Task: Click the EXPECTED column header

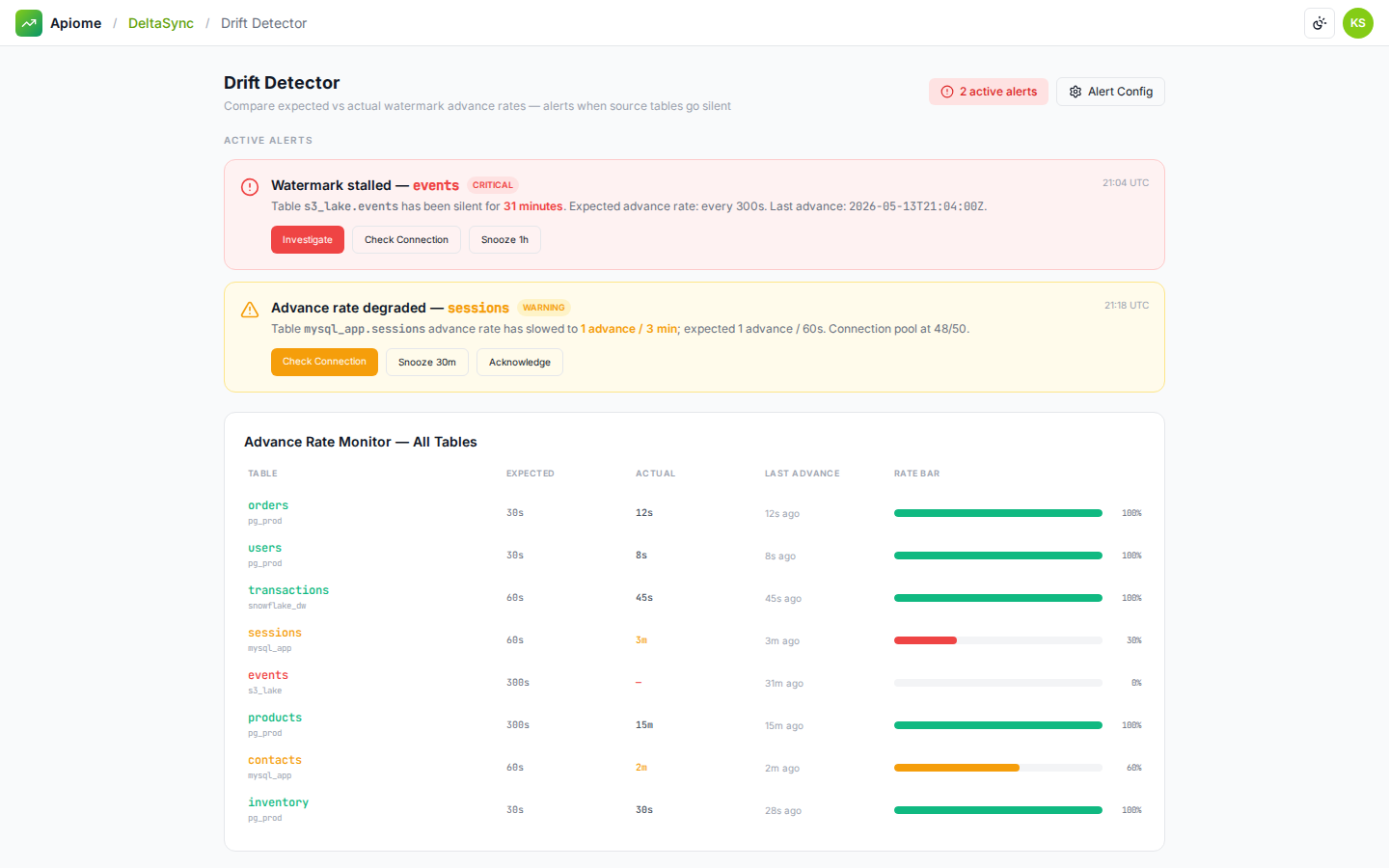Action: click(531, 474)
